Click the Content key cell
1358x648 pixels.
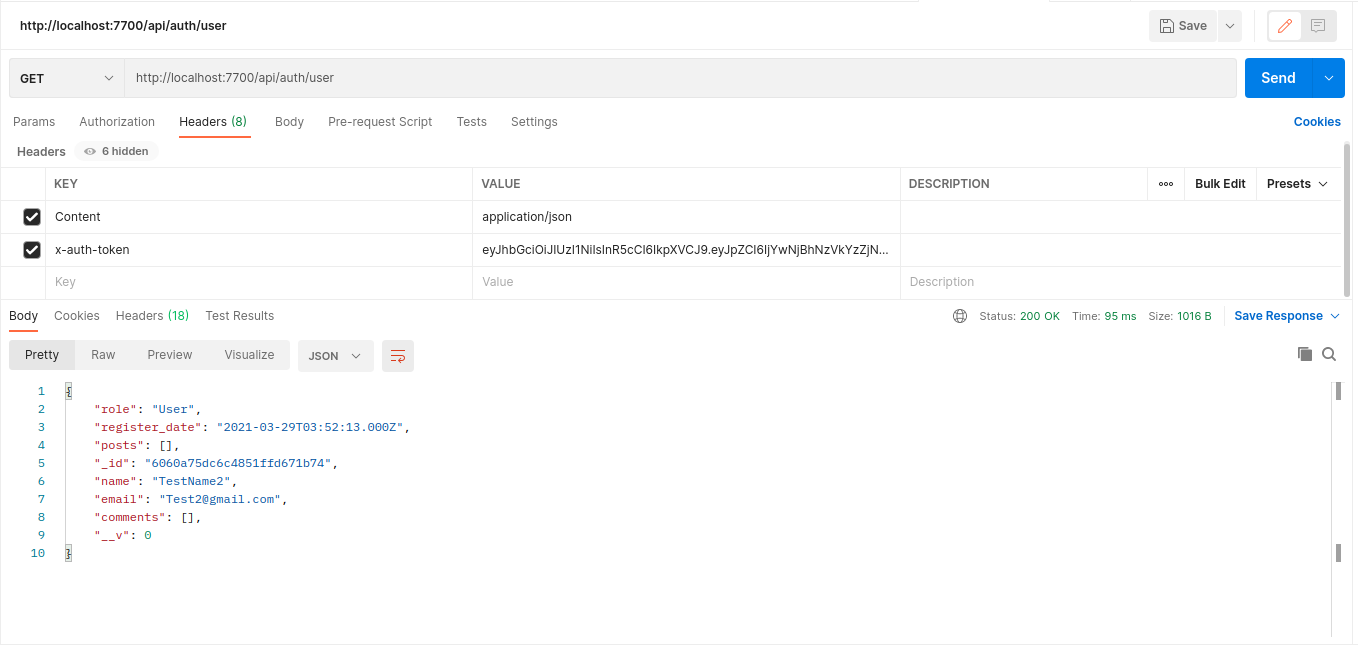259,217
